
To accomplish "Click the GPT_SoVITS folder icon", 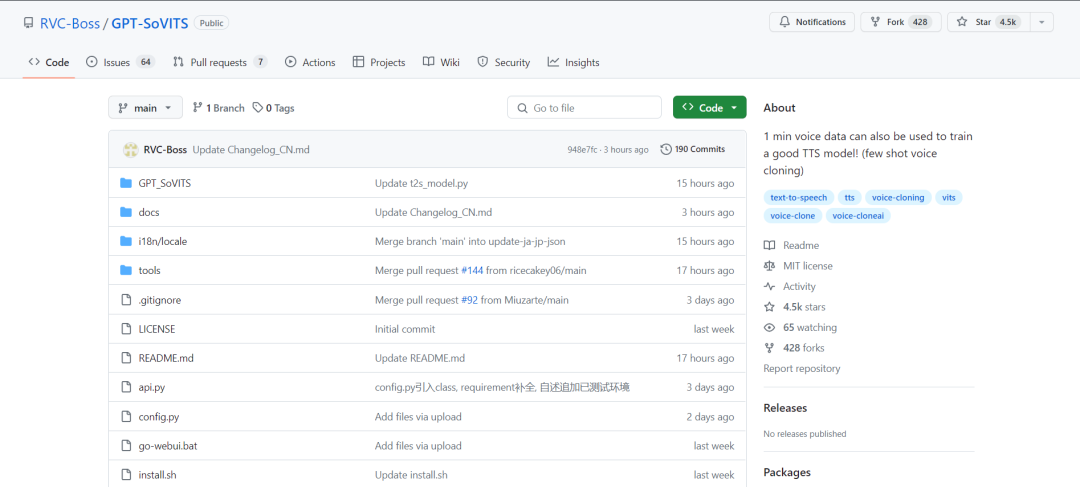I will point(125,183).
